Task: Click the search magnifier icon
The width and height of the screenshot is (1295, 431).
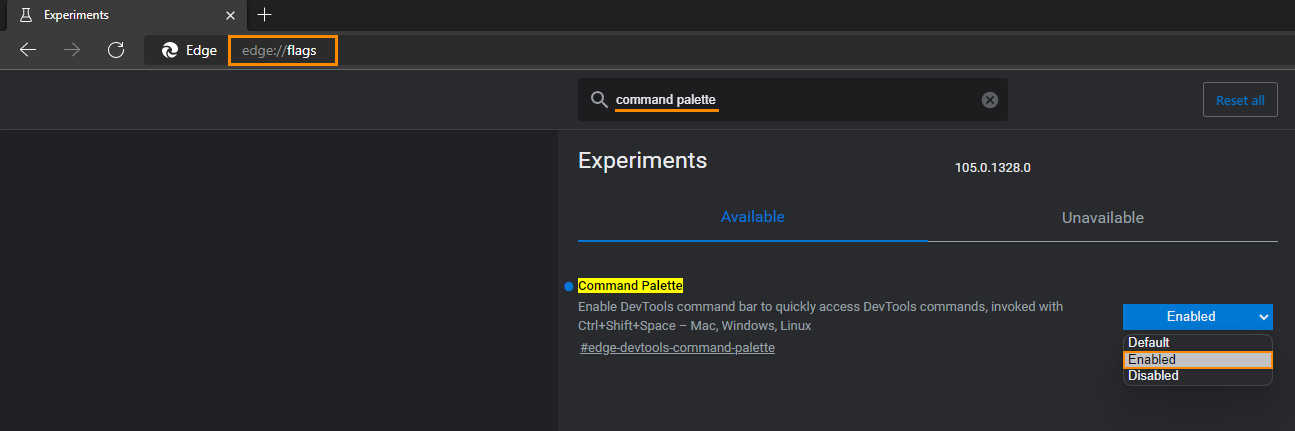Action: [599, 100]
